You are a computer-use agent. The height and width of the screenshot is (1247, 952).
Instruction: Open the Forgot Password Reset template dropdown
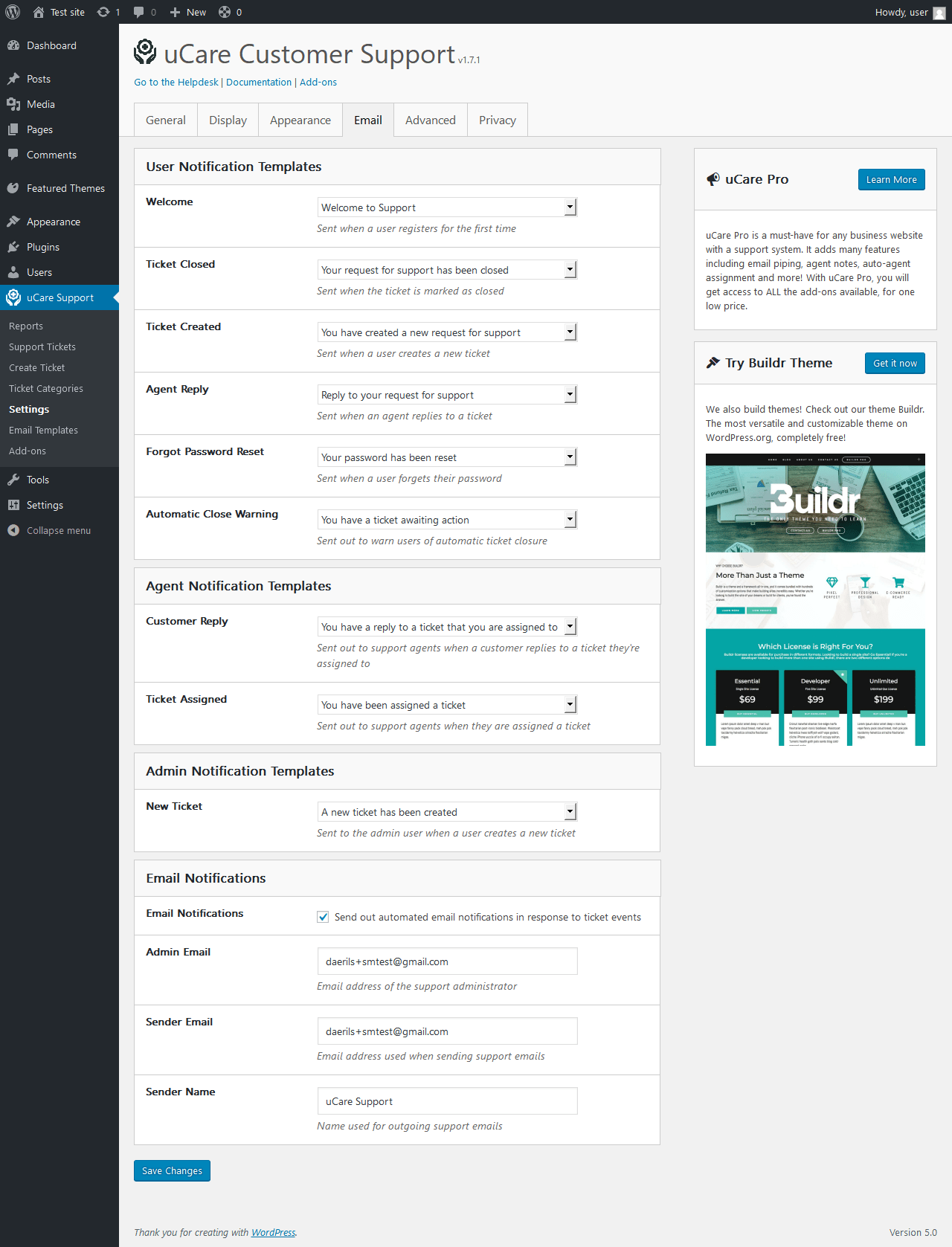tap(447, 457)
